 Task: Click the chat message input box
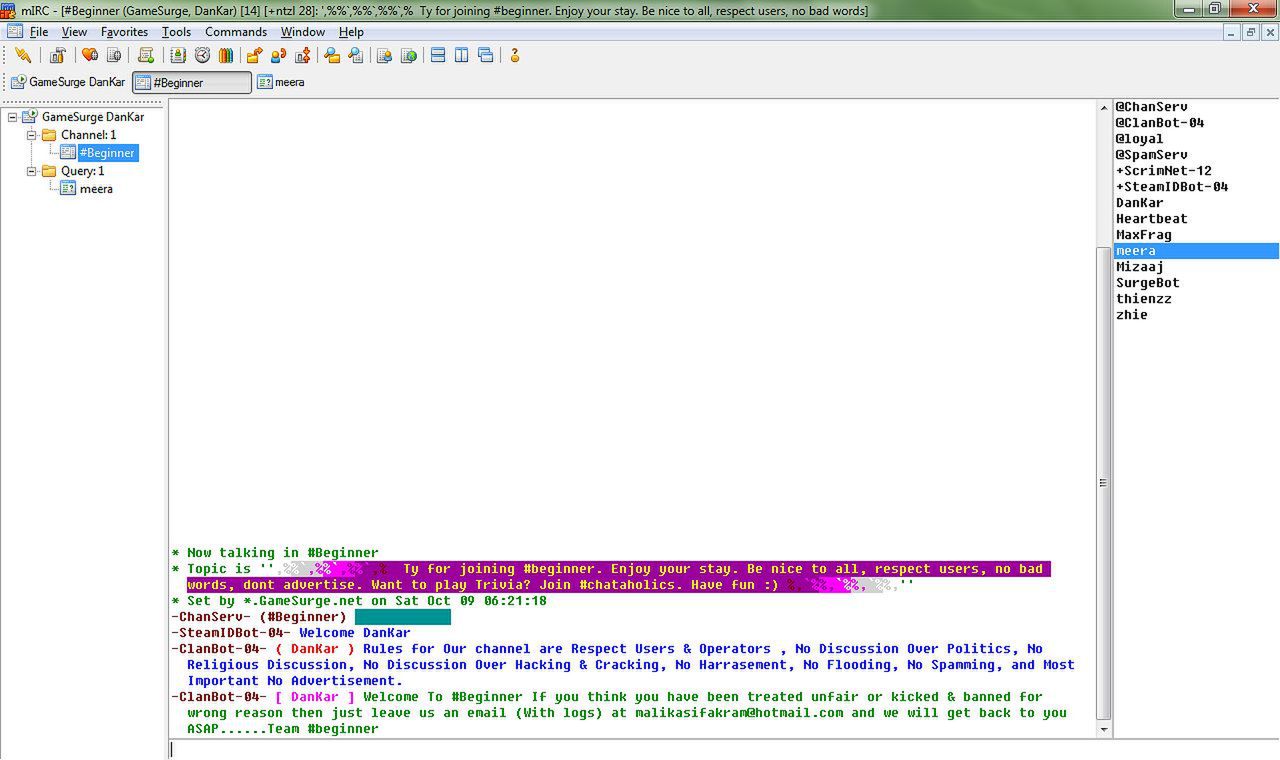tap(640, 749)
